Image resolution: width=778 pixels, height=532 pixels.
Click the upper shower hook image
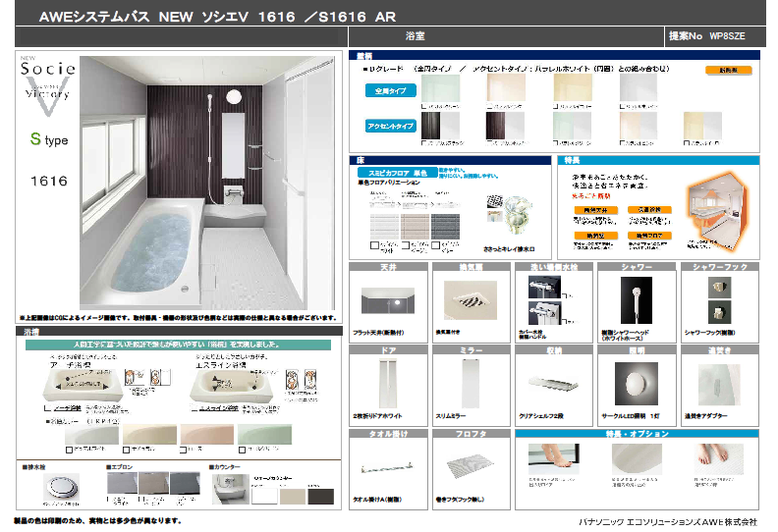coord(719,287)
